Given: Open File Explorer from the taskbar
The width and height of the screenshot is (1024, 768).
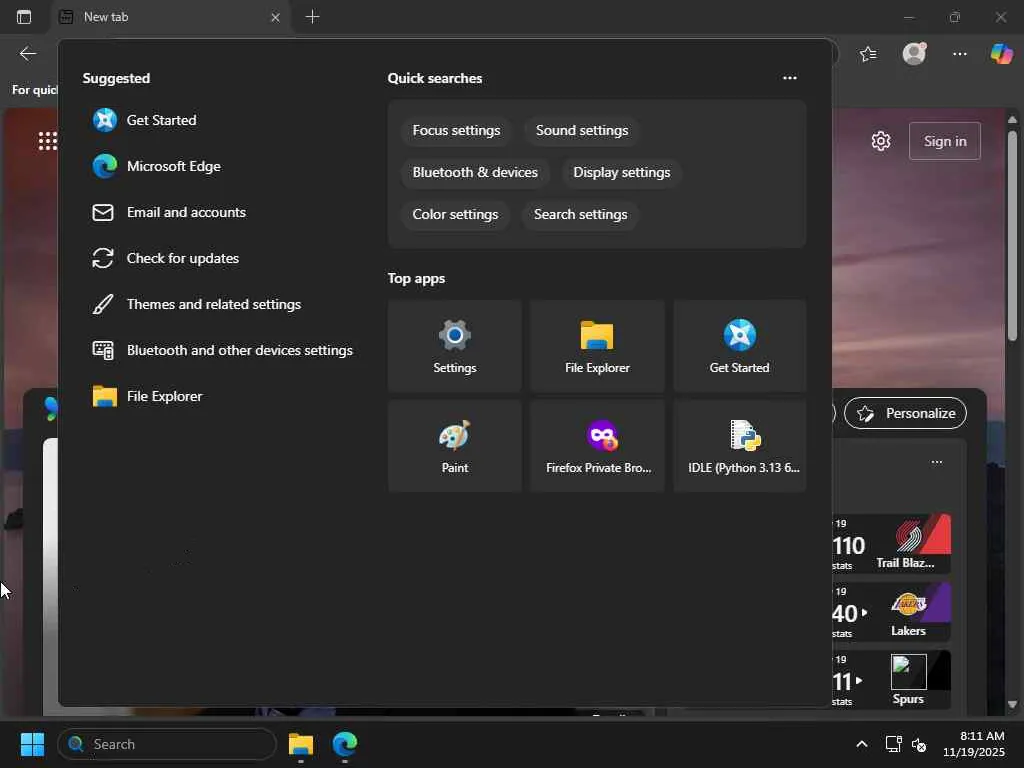Looking at the screenshot, I should tap(301, 744).
